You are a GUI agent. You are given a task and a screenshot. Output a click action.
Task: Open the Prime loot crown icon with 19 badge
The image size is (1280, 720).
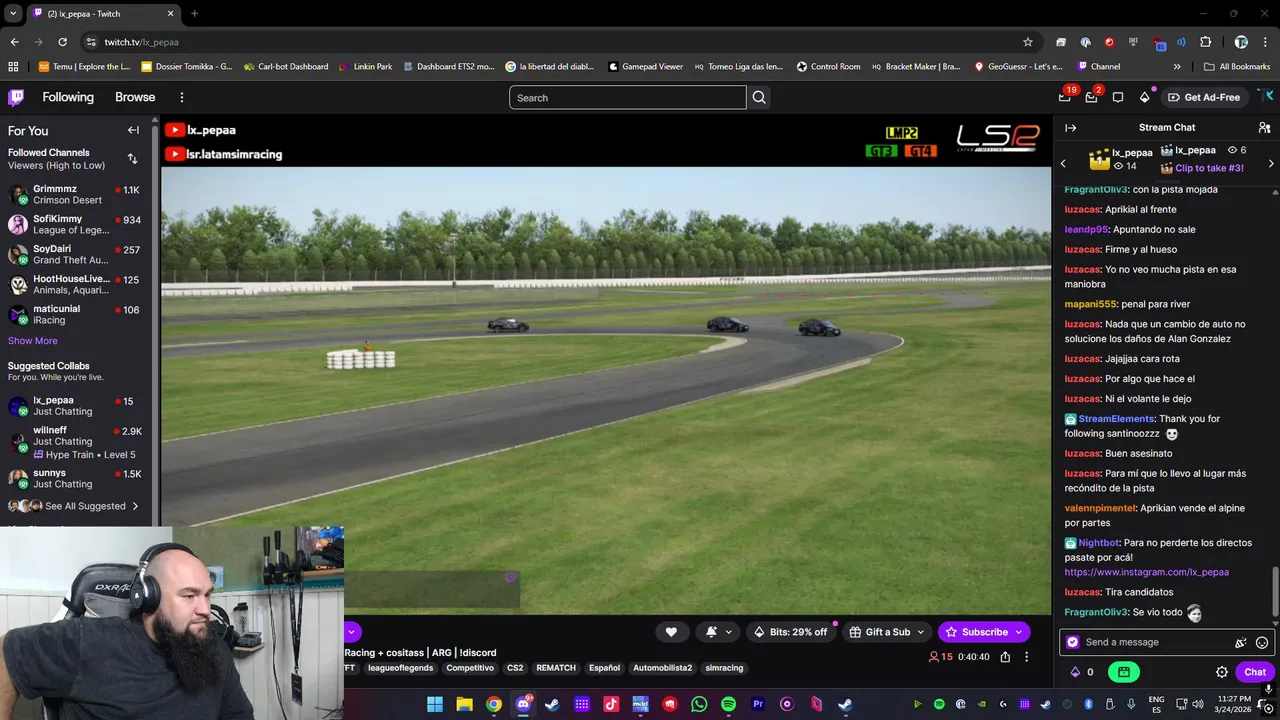pyautogui.click(x=1066, y=97)
